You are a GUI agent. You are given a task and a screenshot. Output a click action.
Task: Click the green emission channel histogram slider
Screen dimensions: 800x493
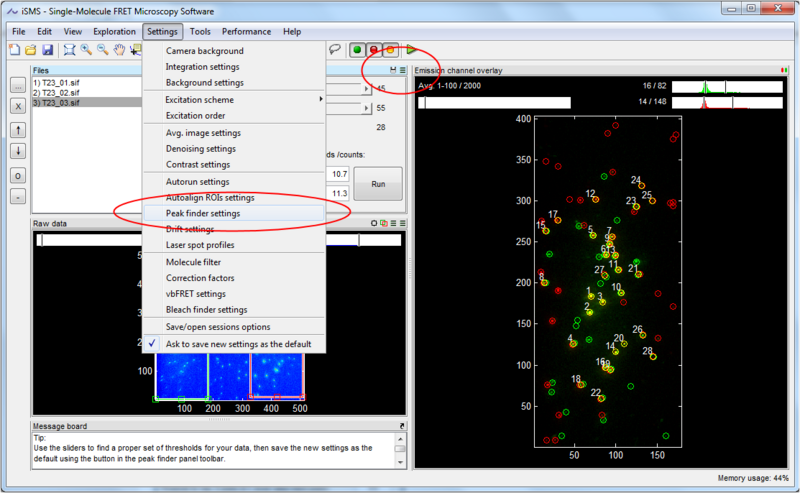point(726,86)
